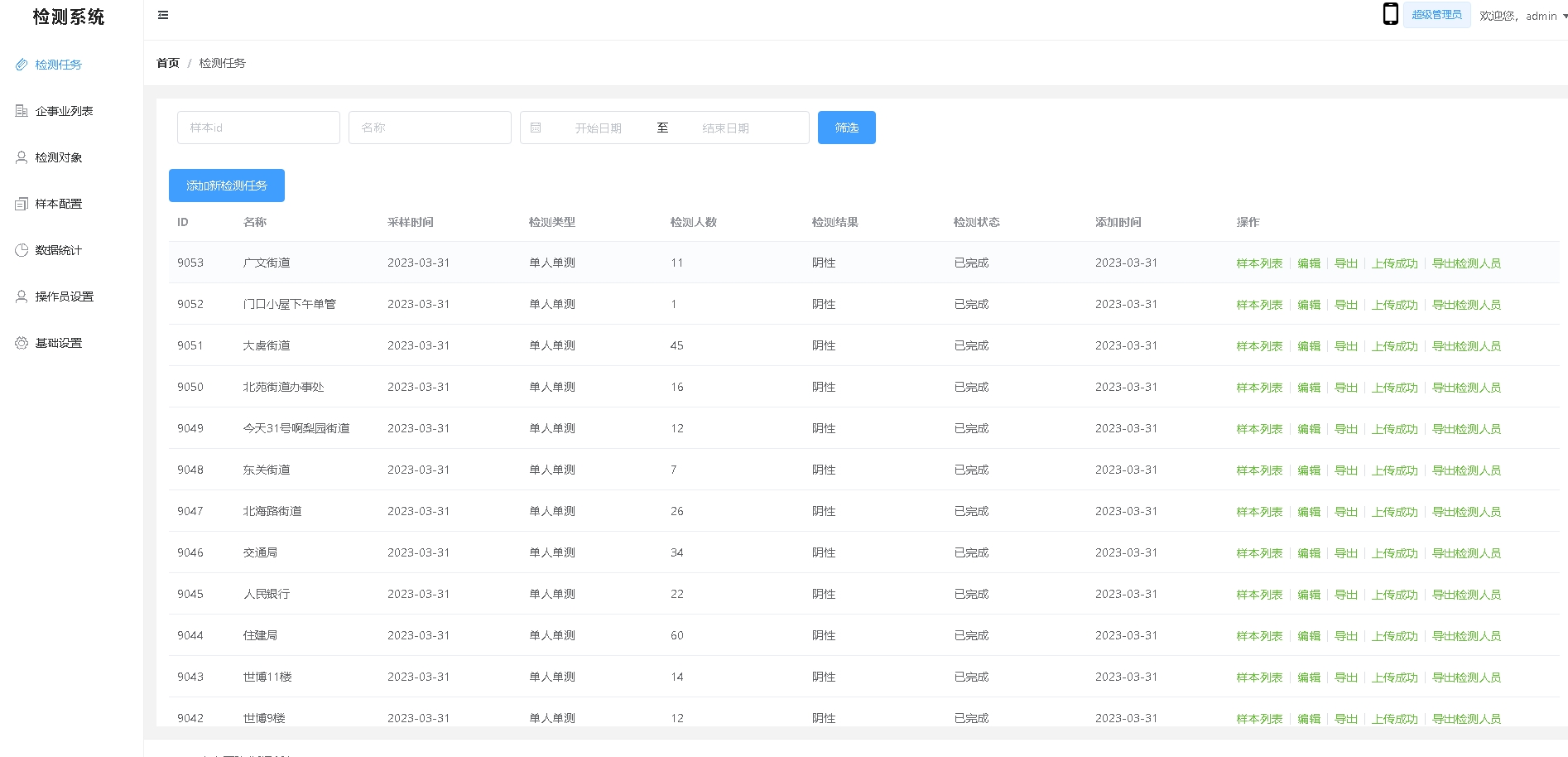
Task: Click the 检测对象 person icon
Action: (22, 157)
